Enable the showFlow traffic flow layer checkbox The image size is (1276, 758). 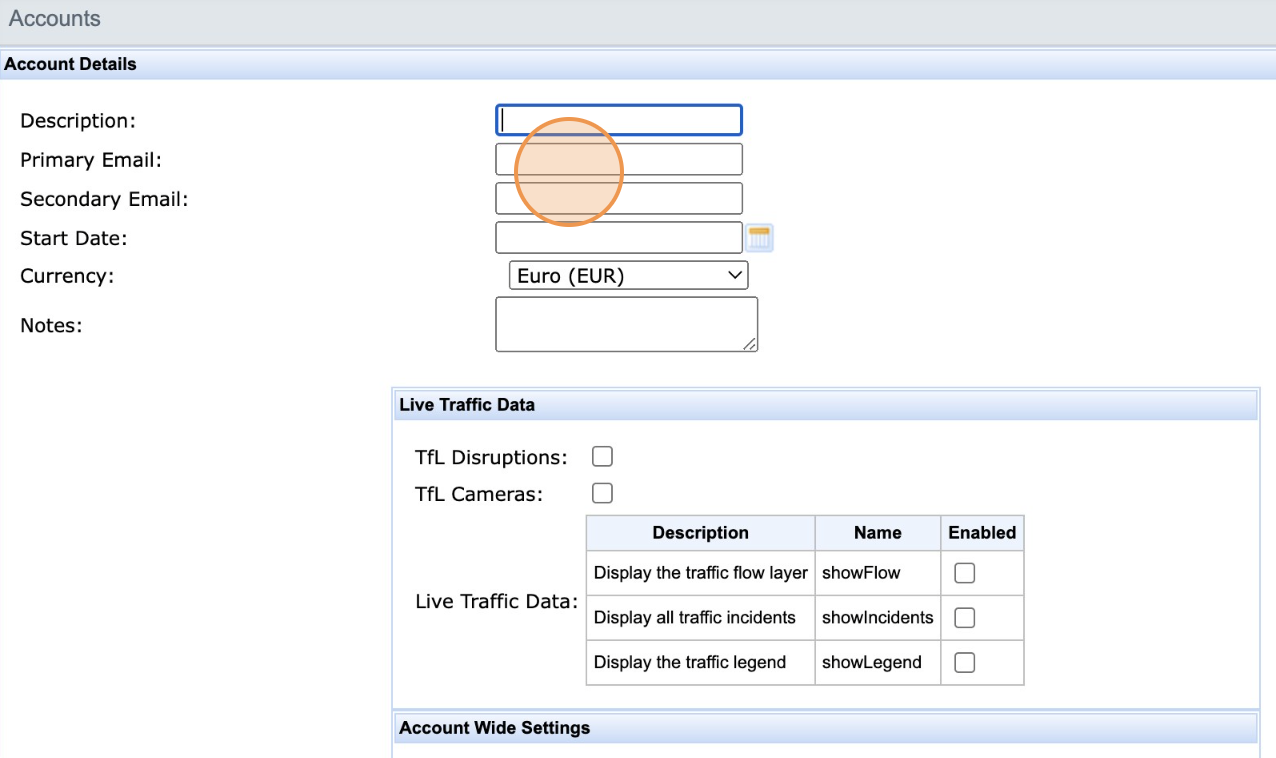tap(964, 573)
